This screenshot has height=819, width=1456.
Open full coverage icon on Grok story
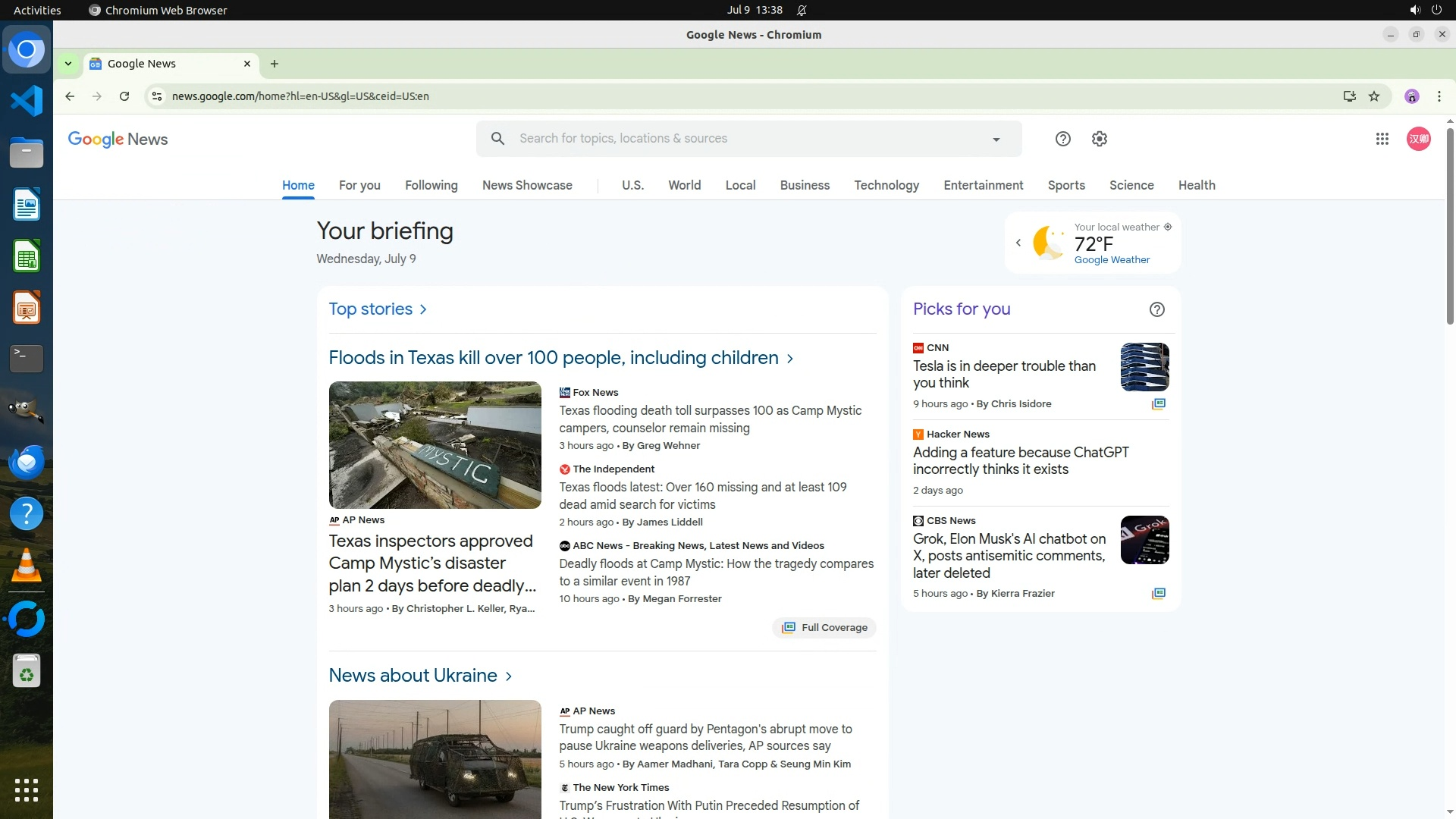[1158, 594]
